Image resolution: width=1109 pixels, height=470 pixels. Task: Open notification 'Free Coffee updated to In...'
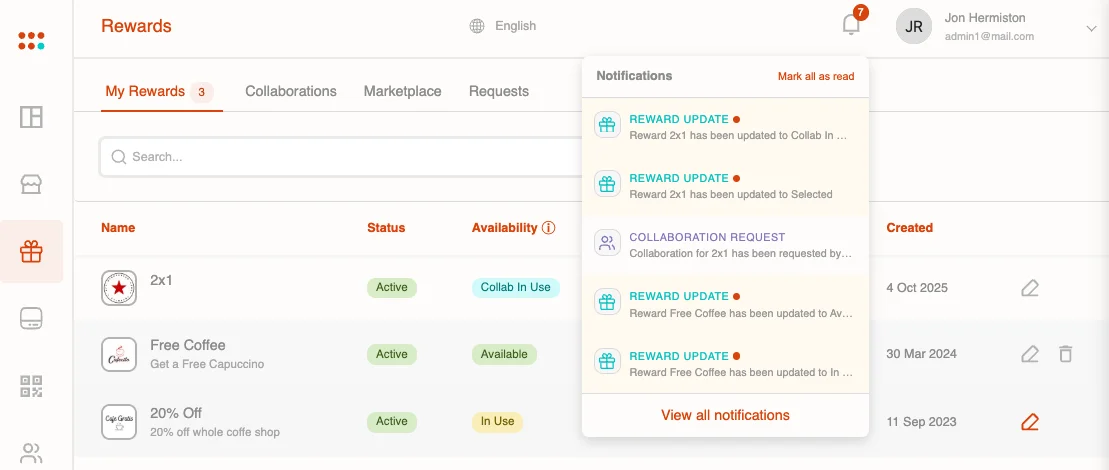[725, 363]
